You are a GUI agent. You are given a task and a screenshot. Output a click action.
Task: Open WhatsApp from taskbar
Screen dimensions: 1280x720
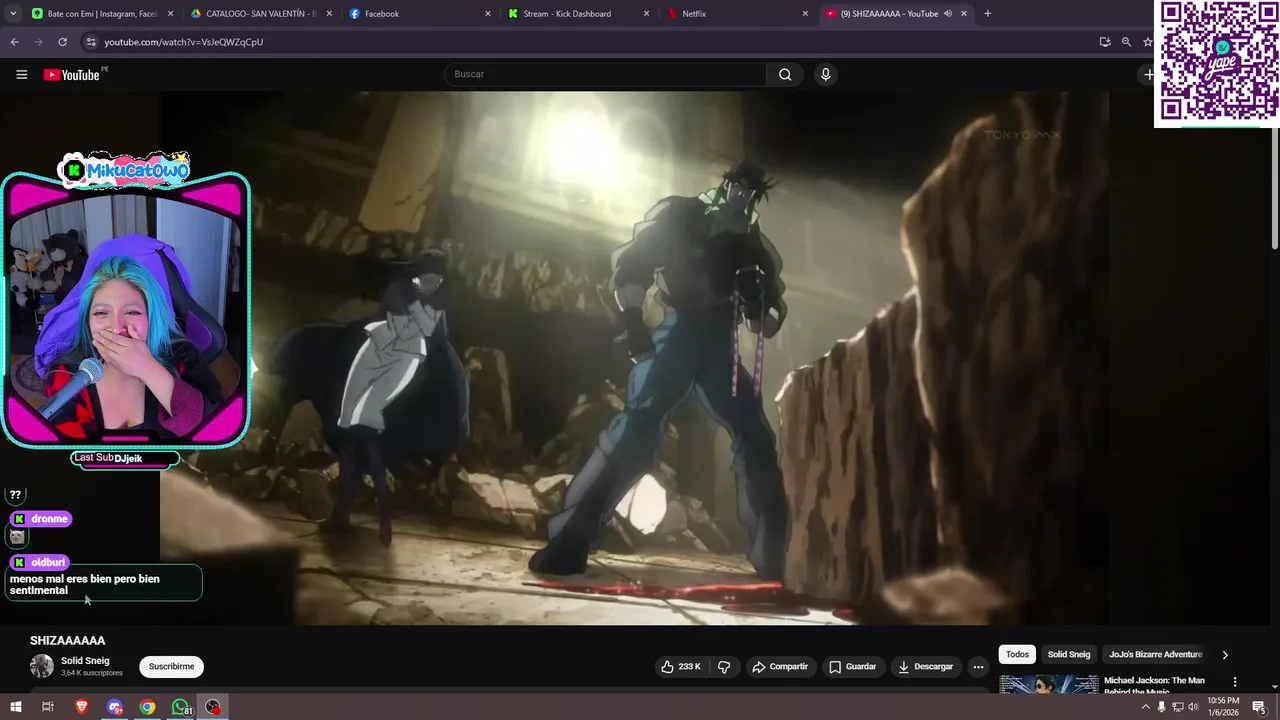coord(180,707)
